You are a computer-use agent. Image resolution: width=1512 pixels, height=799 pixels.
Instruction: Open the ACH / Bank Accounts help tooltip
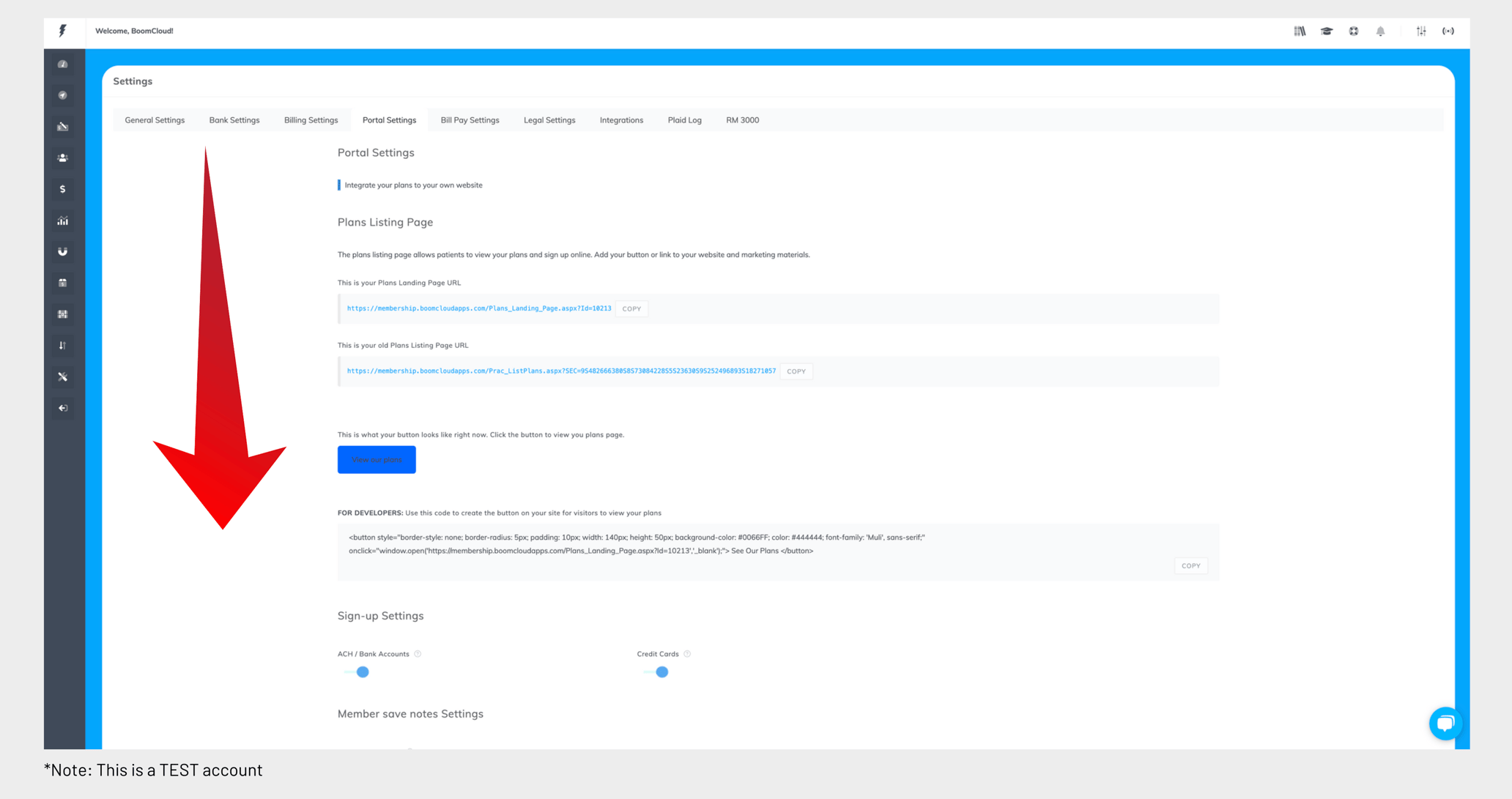tap(418, 654)
